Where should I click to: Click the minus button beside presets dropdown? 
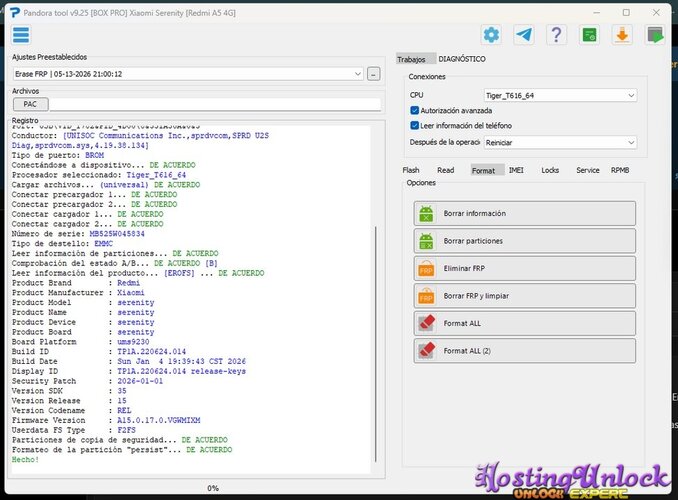pos(374,74)
